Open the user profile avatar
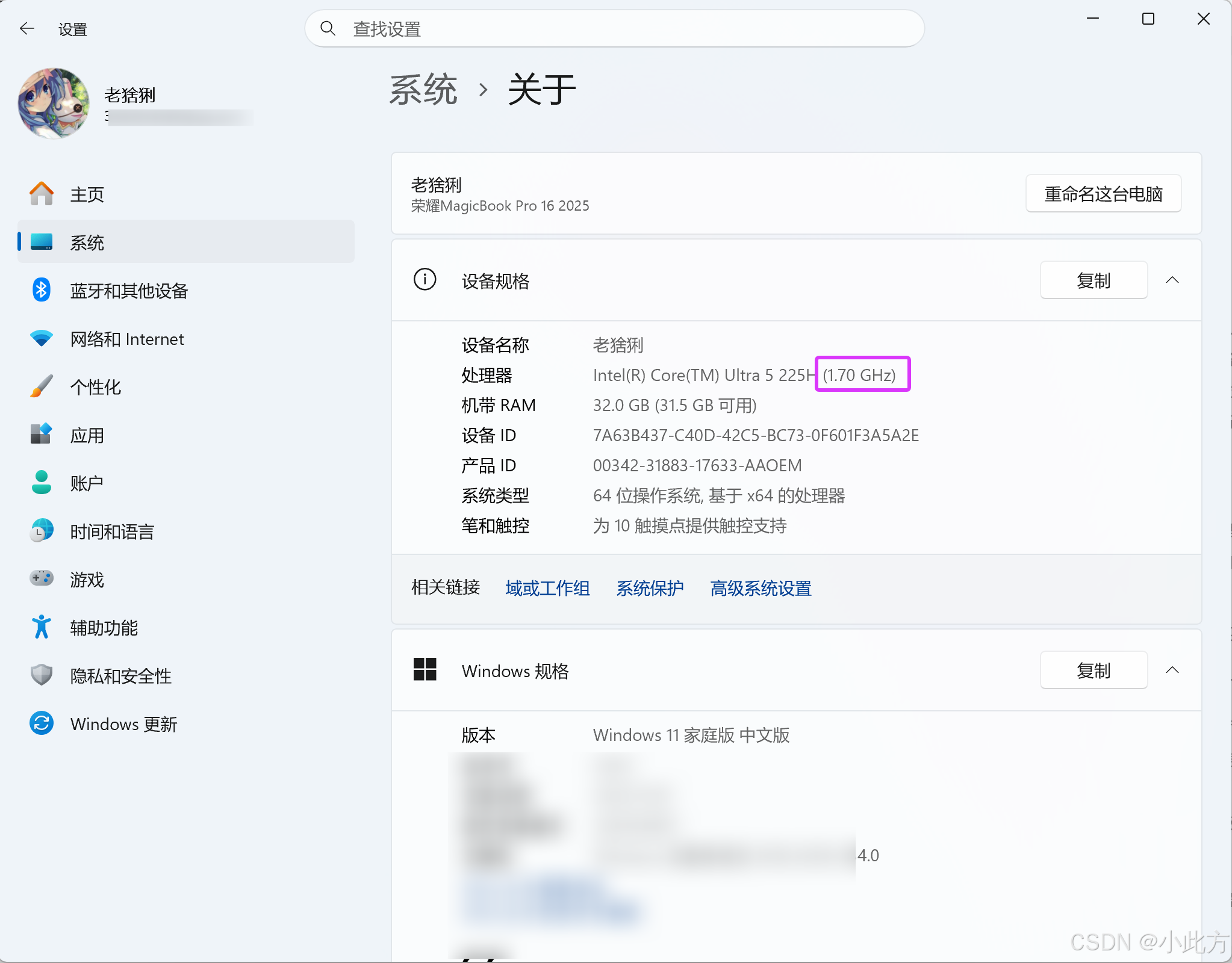Screen dimensions: 1232x963 54,103
